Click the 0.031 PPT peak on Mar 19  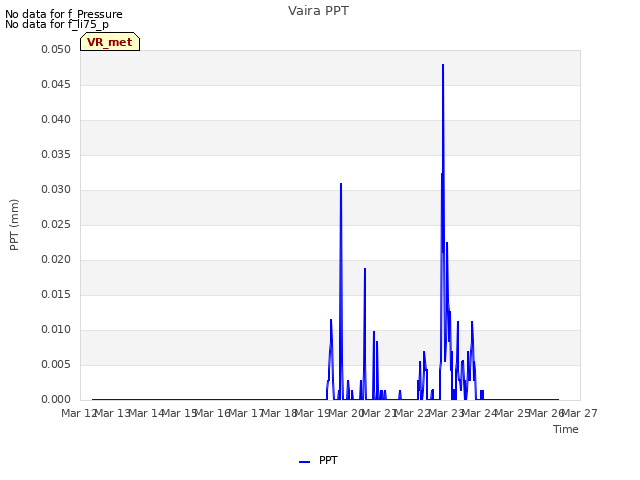click(x=341, y=184)
